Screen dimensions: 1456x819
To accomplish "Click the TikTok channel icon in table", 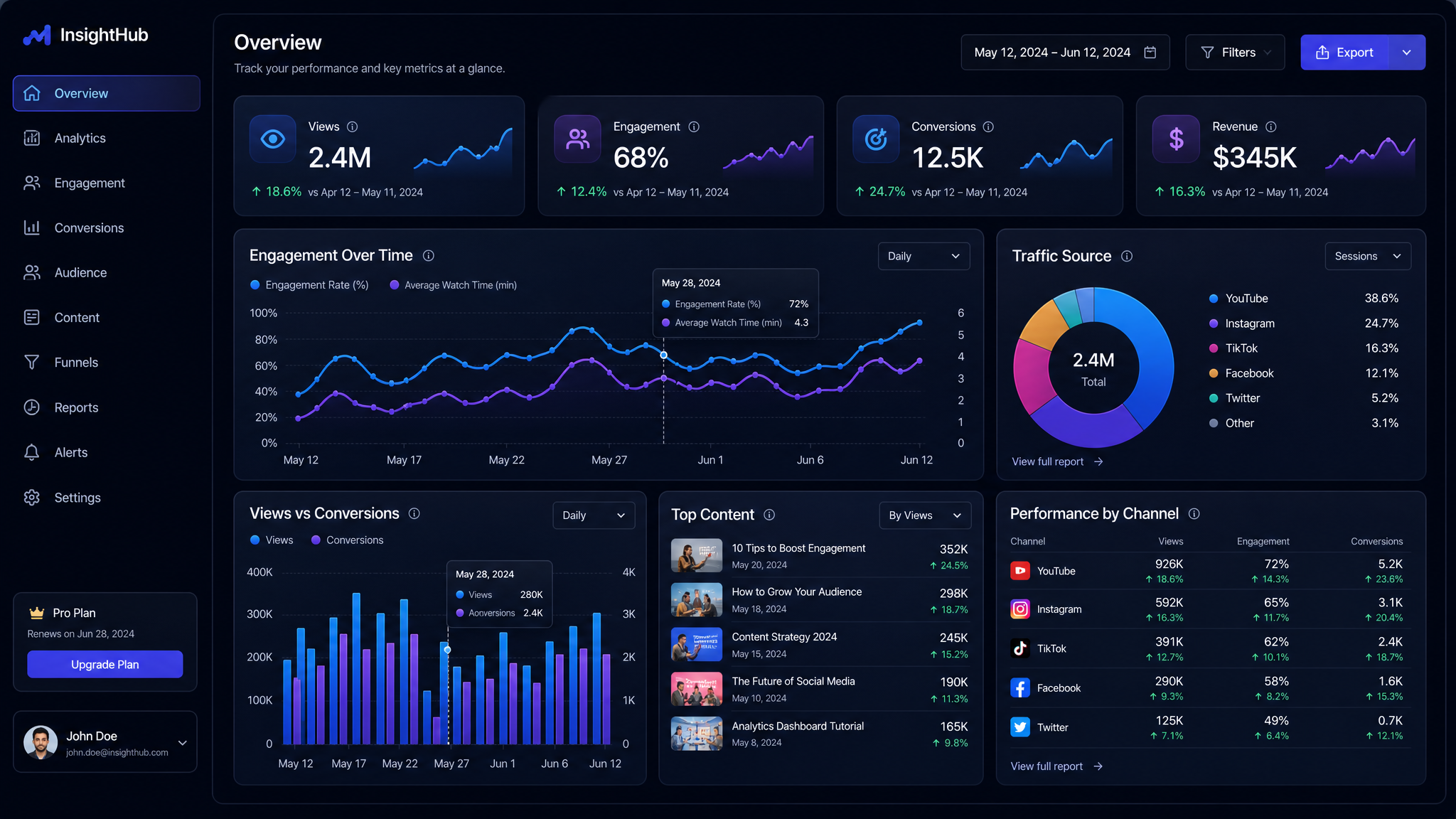I will (1020, 648).
